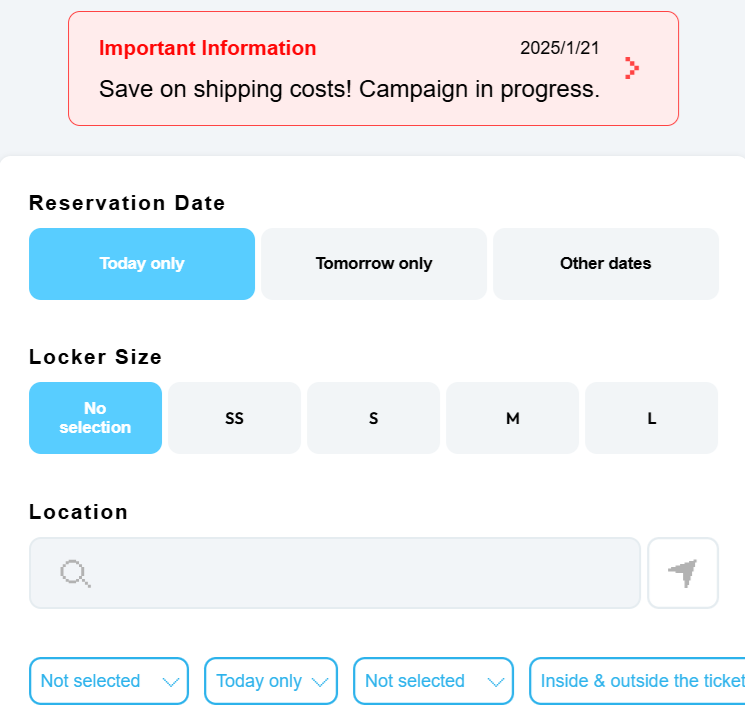
Task: Select Today only reservation date
Action: click(x=142, y=264)
